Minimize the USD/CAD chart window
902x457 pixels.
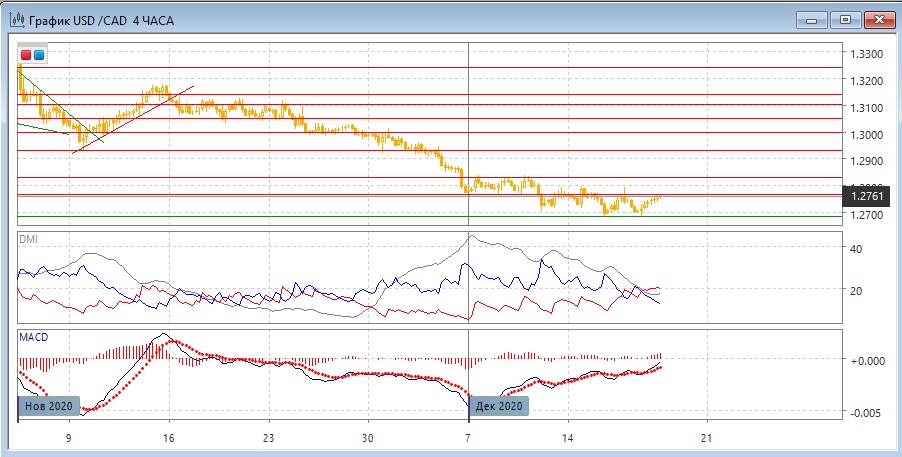click(x=812, y=19)
